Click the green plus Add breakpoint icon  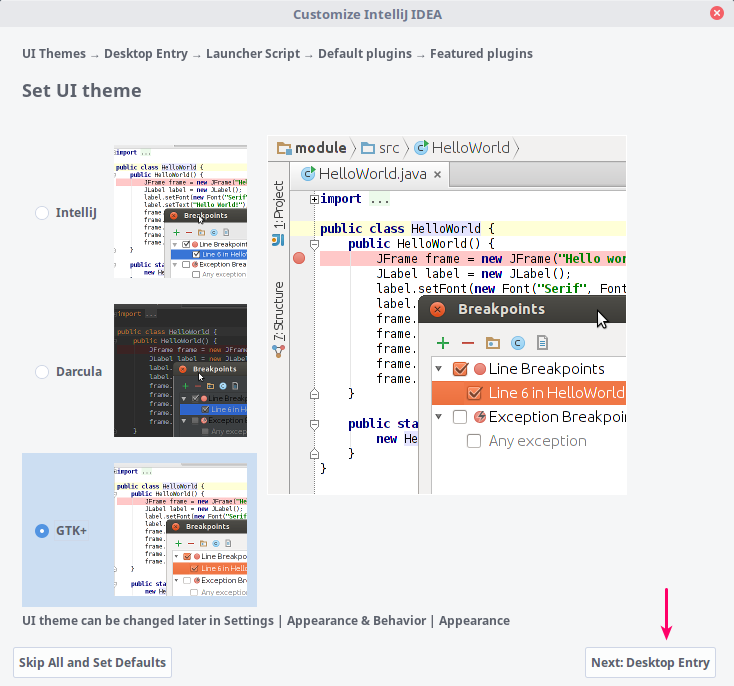pos(443,343)
